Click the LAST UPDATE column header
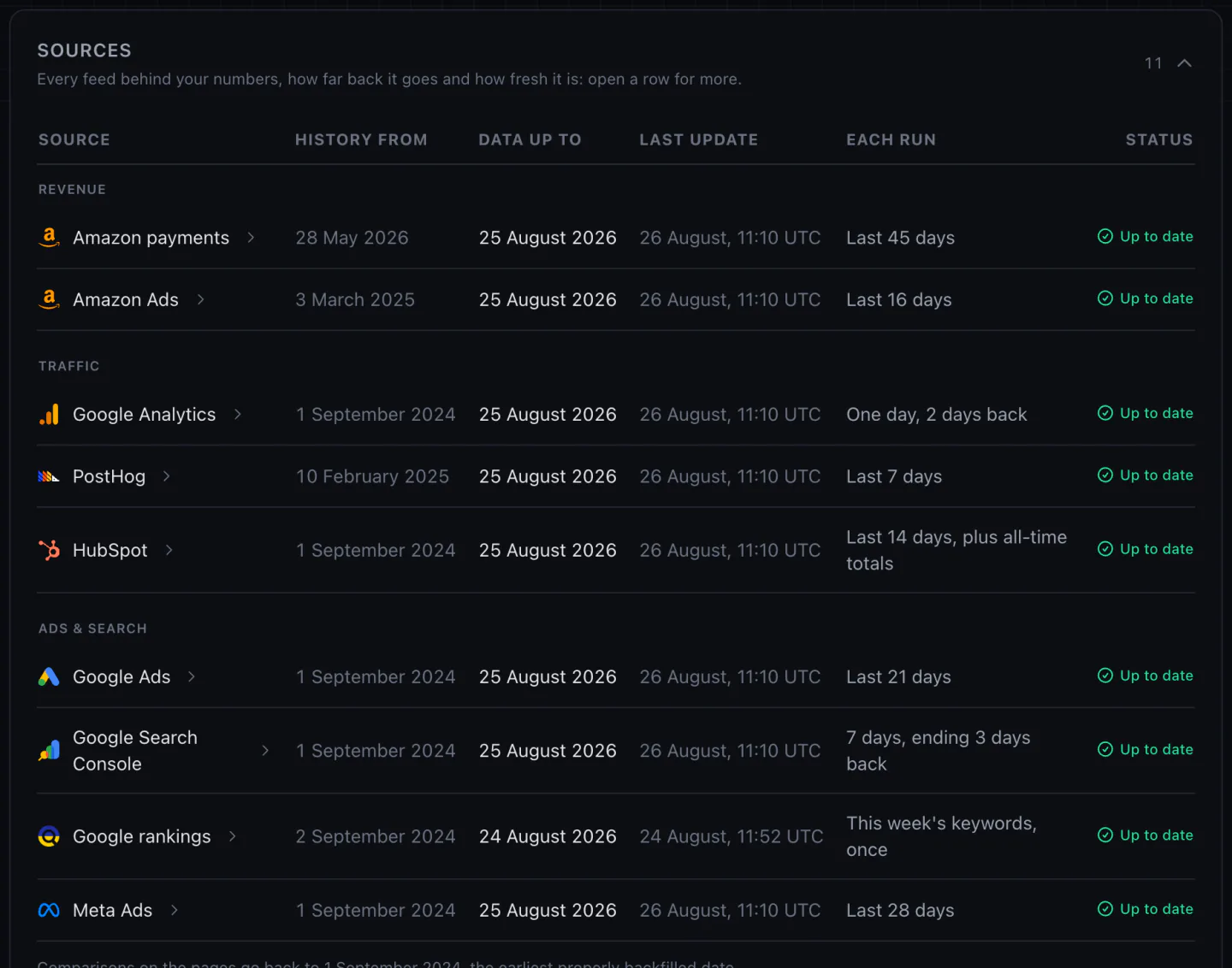The width and height of the screenshot is (1232, 968). click(698, 139)
